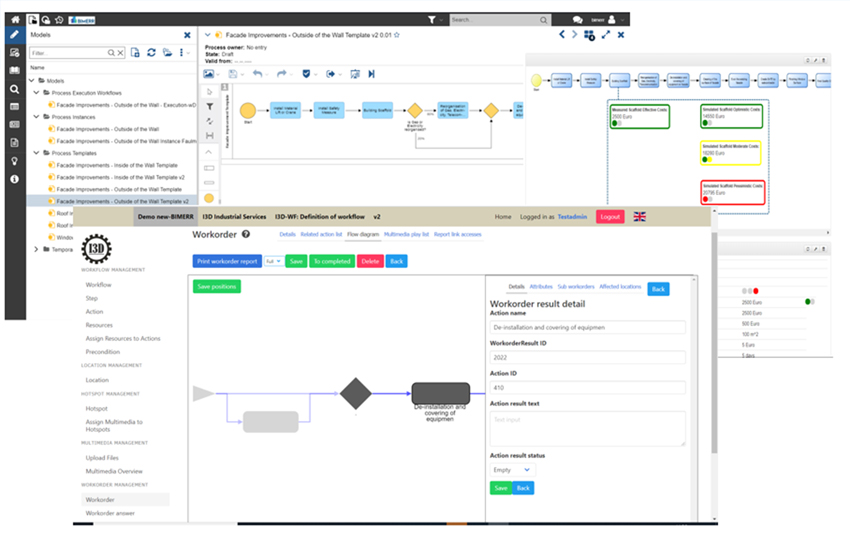850x538 pixels.
Task: Click the green Save positions button
Action: coord(217,286)
